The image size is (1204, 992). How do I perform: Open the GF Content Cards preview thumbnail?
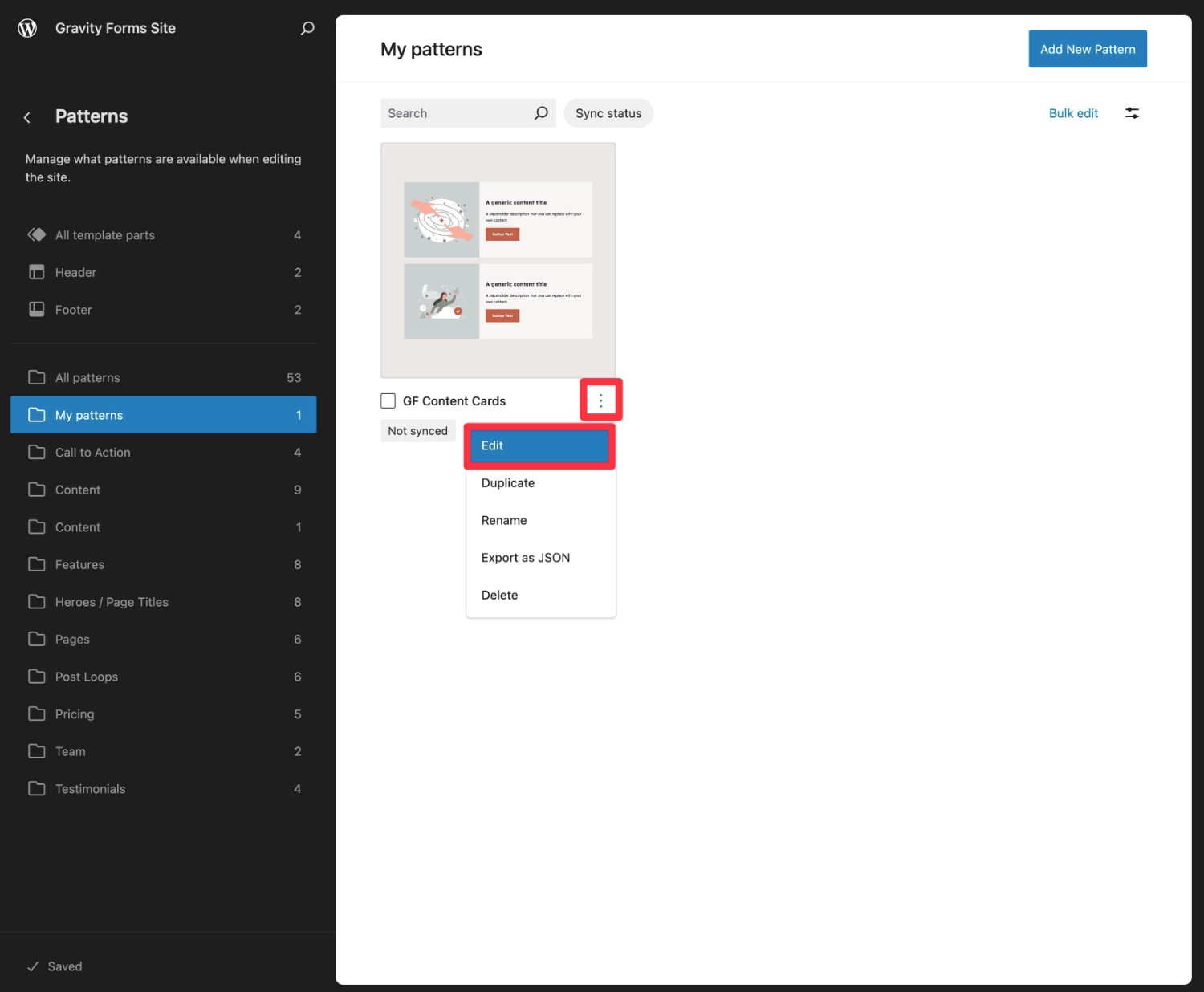(498, 260)
